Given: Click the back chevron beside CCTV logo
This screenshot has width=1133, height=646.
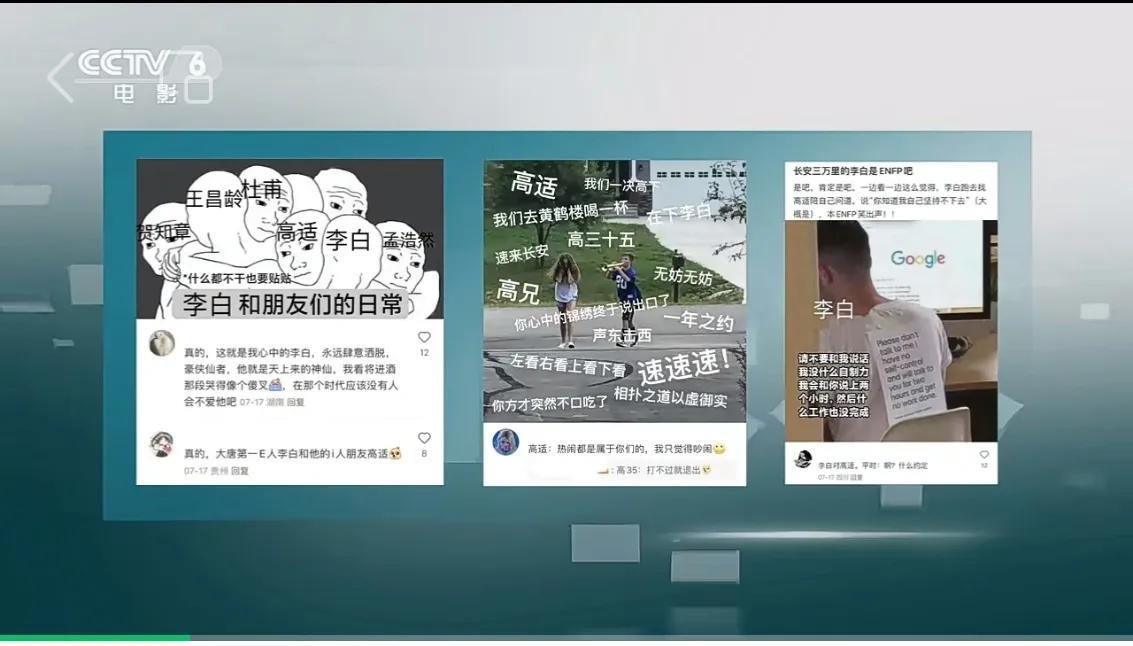Looking at the screenshot, I should point(60,78).
